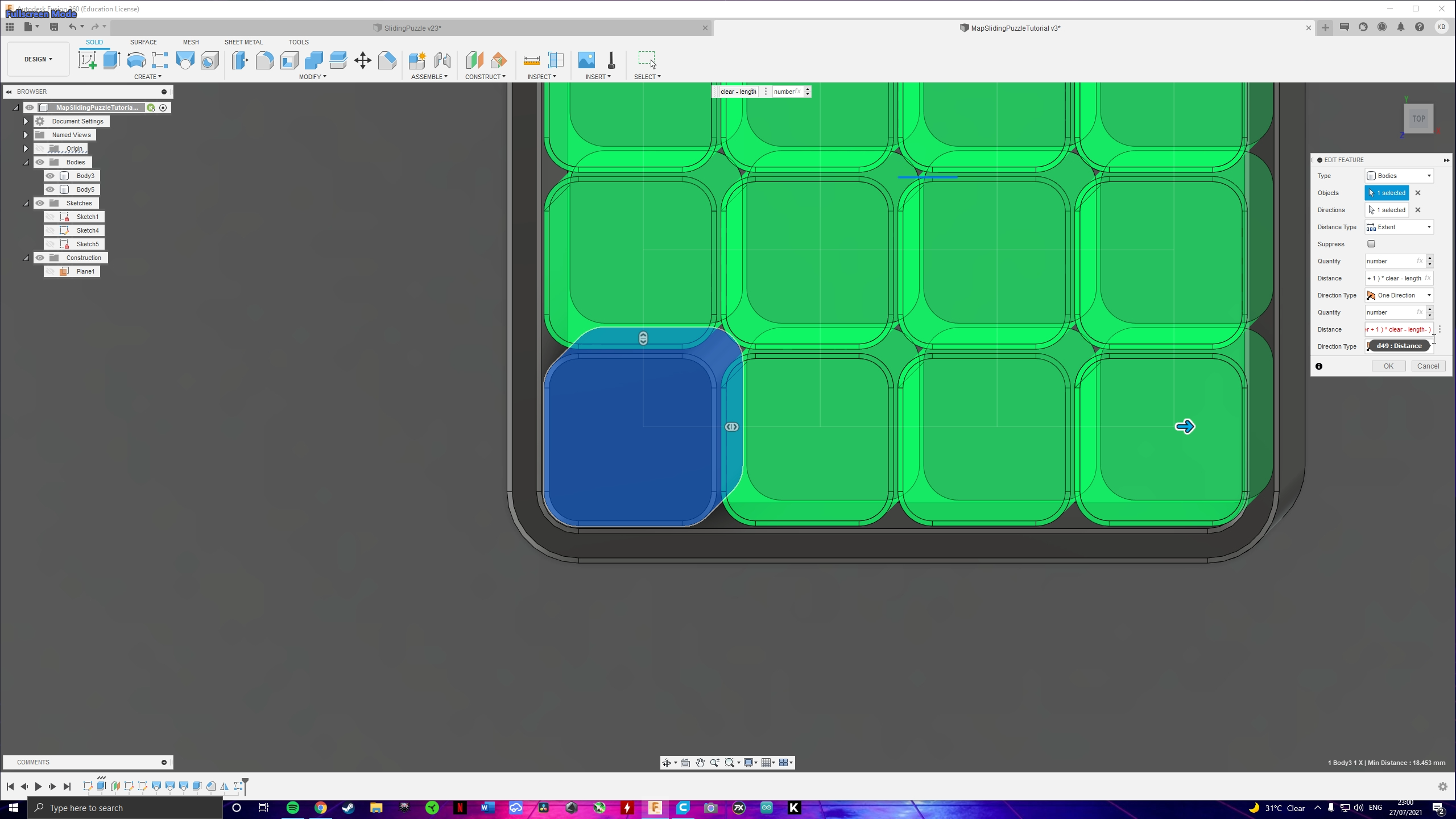
Task: Open the Canvas insert tool
Action: click(x=586, y=60)
